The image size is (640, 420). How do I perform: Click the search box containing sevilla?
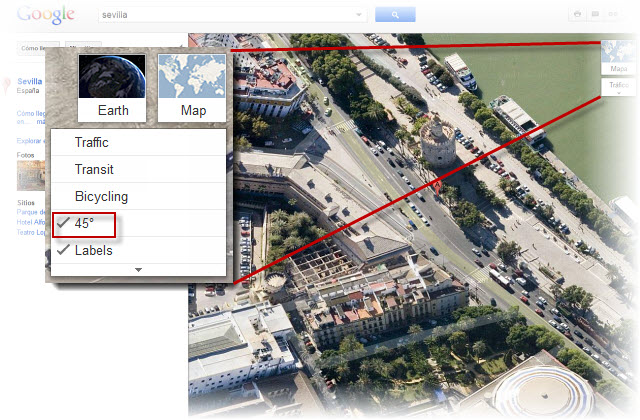232,15
